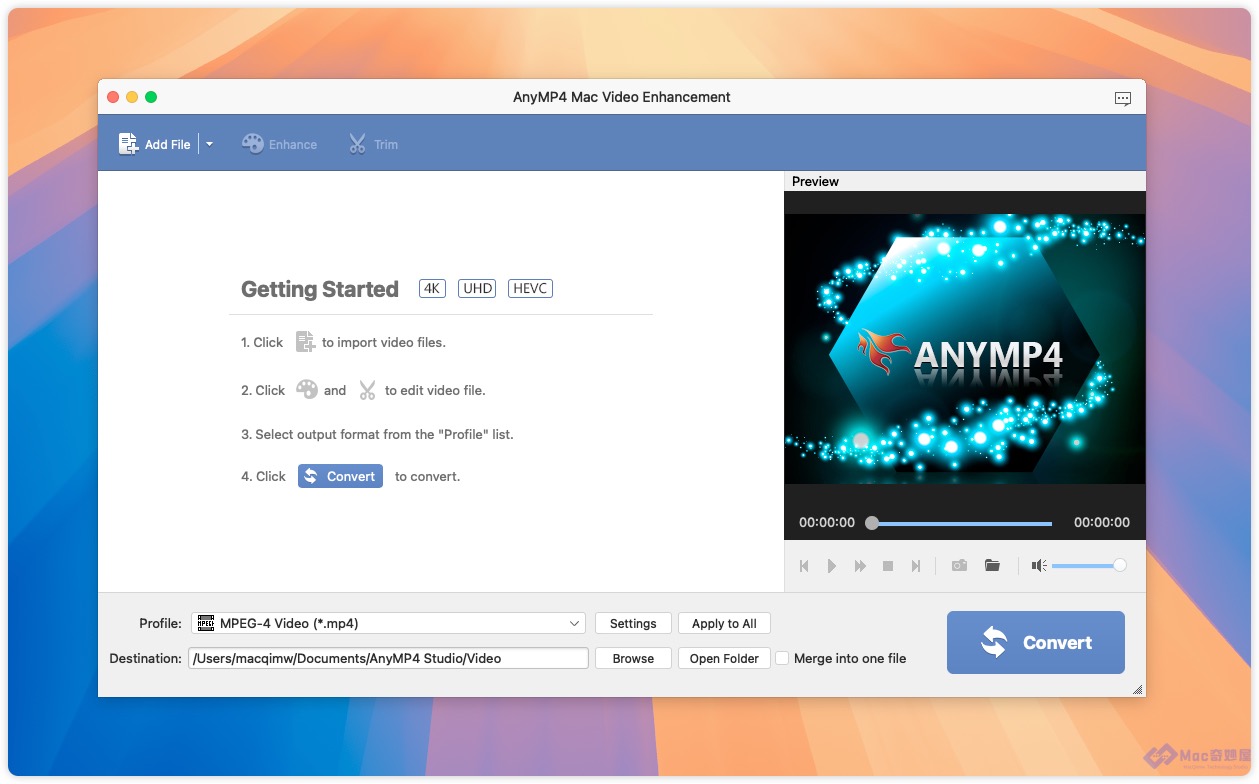Image resolution: width=1259 pixels, height=784 pixels.
Task: Click Apply to All button
Action: [x=724, y=623]
